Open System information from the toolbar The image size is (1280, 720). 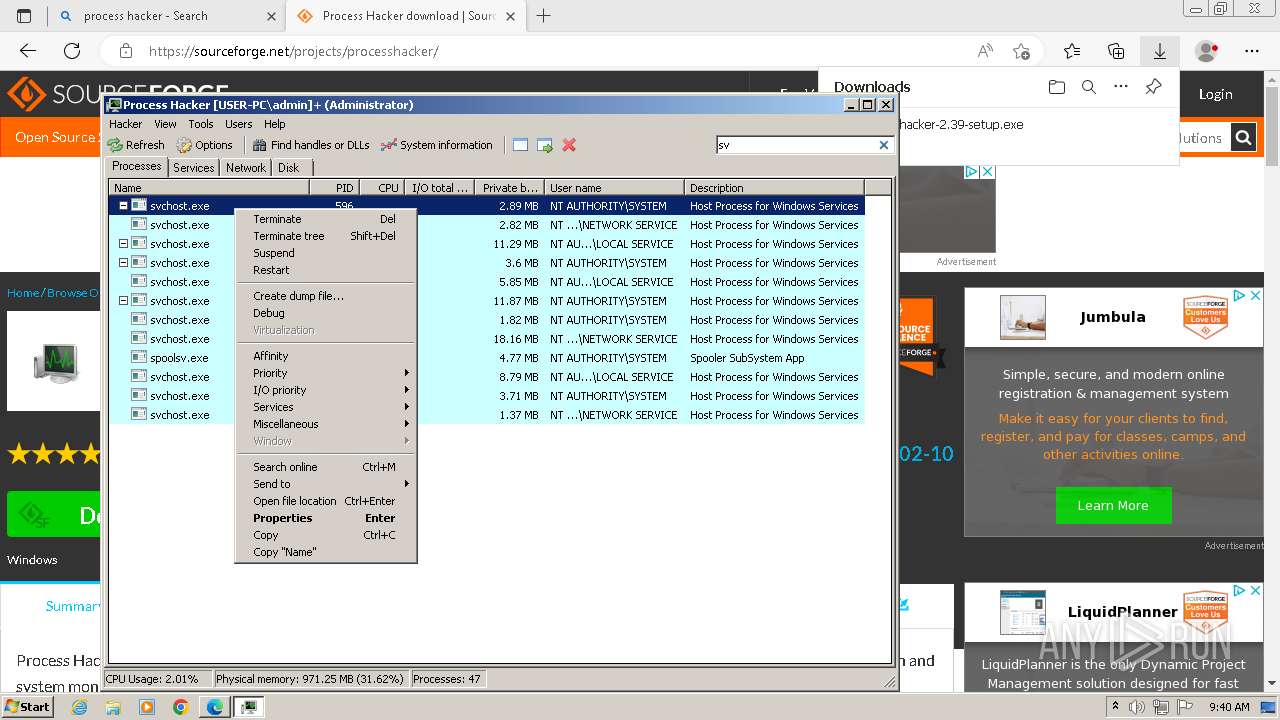click(437, 145)
